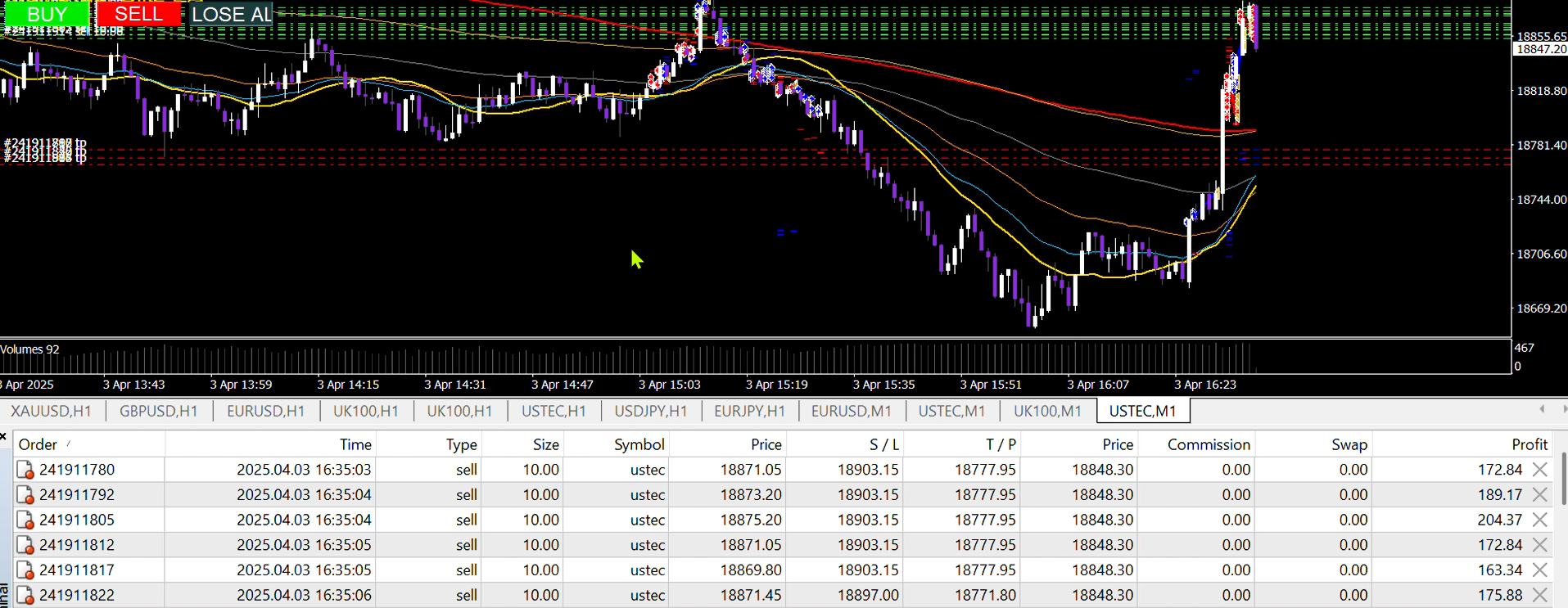Click the order icon beside 241911792
This screenshot has width=1568, height=608.
[25, 495]
